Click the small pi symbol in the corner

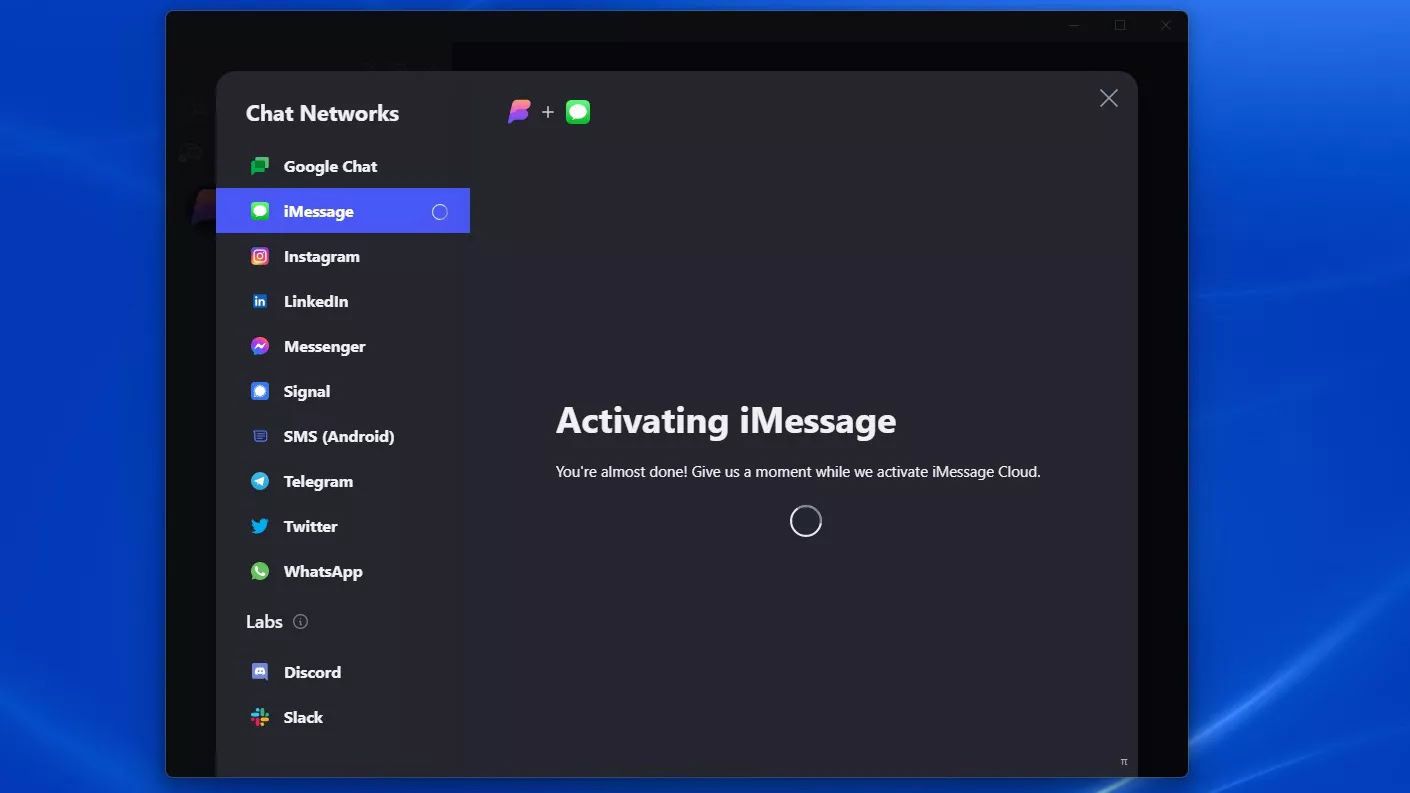point(1124,762)
